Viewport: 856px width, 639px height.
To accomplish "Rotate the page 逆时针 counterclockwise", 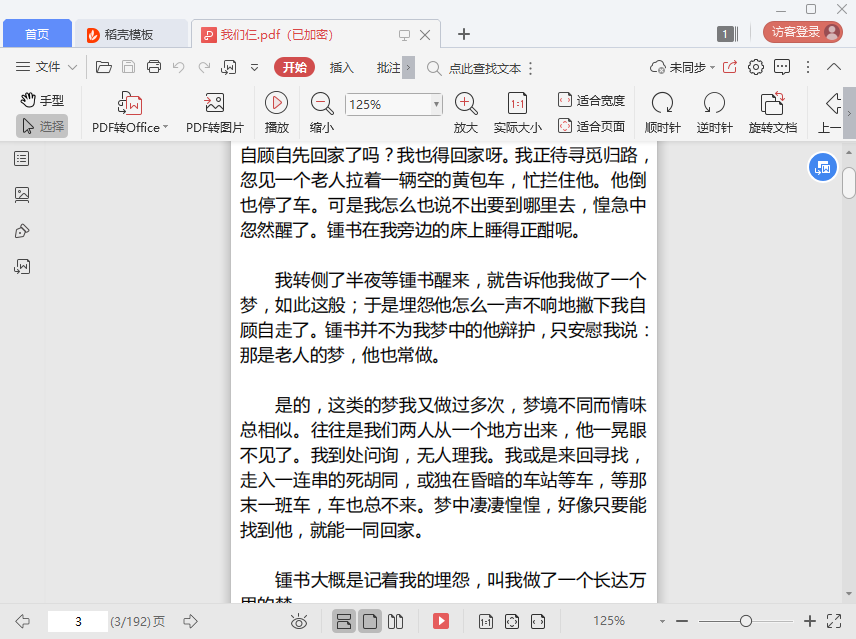I will point(714,113).
